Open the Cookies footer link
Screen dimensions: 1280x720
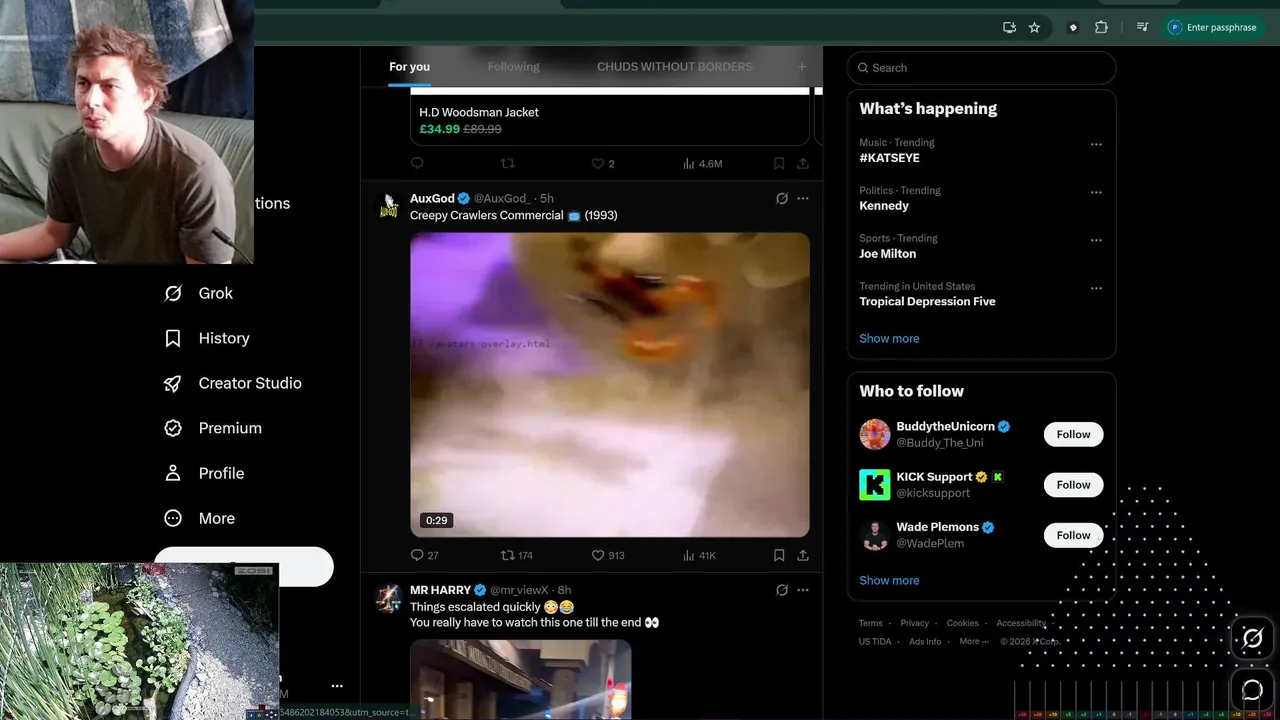[962, 623]
